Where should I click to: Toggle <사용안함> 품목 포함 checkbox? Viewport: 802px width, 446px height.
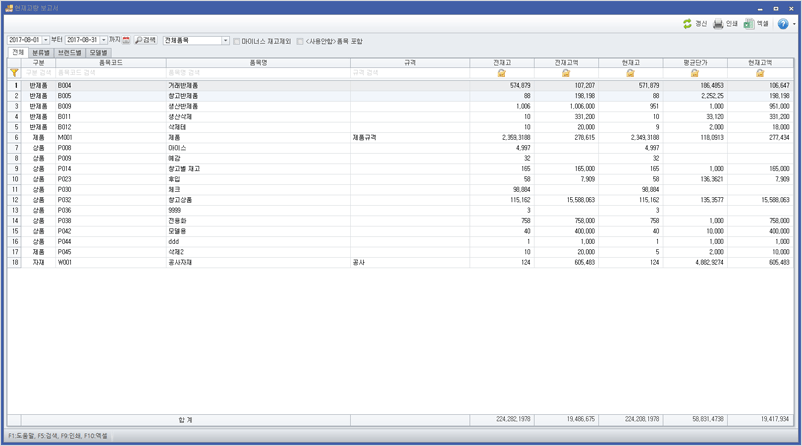coord(300,42)
